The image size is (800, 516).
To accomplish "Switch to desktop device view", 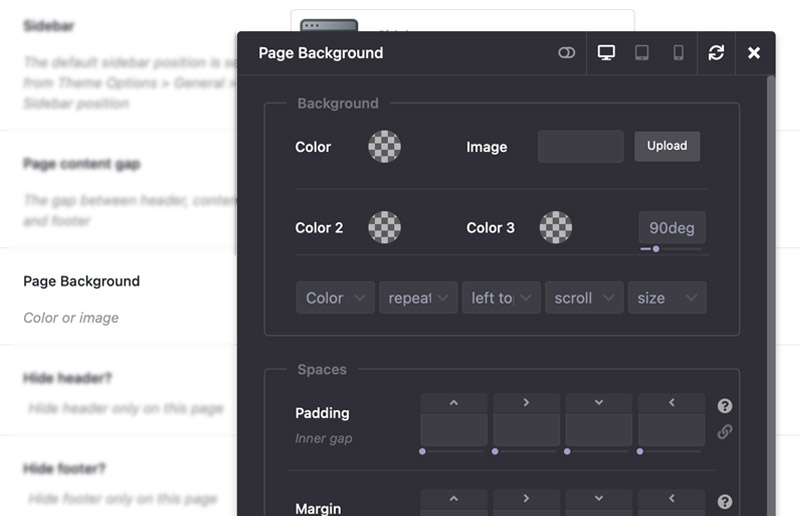I will tap(606, 53).
